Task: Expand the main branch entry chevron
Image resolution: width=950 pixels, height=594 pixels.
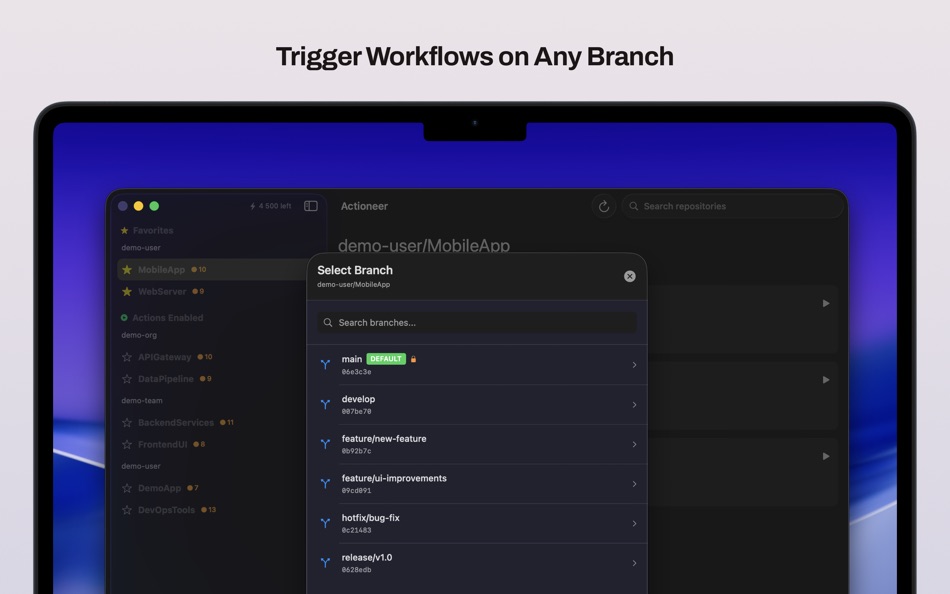Action: click(635, 362)
